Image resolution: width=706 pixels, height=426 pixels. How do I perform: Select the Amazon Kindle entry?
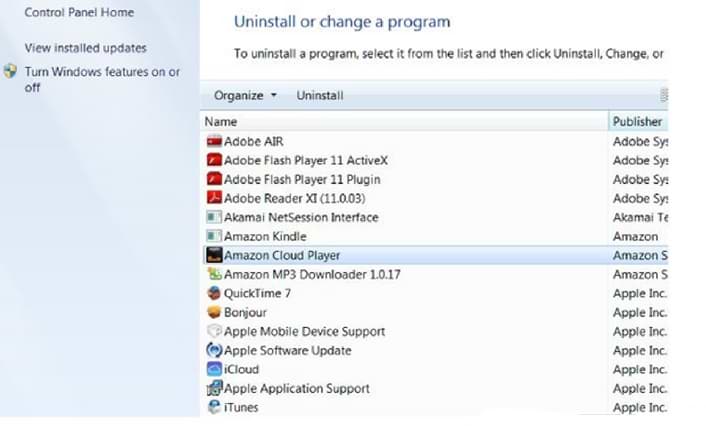pos(265,236)
